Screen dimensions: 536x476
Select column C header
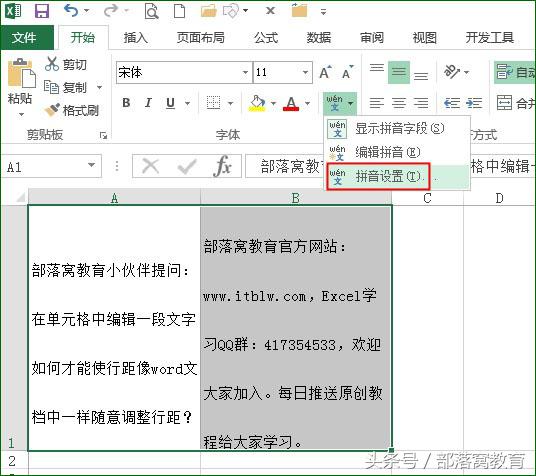pyautogui.click(x=428, y=198)
